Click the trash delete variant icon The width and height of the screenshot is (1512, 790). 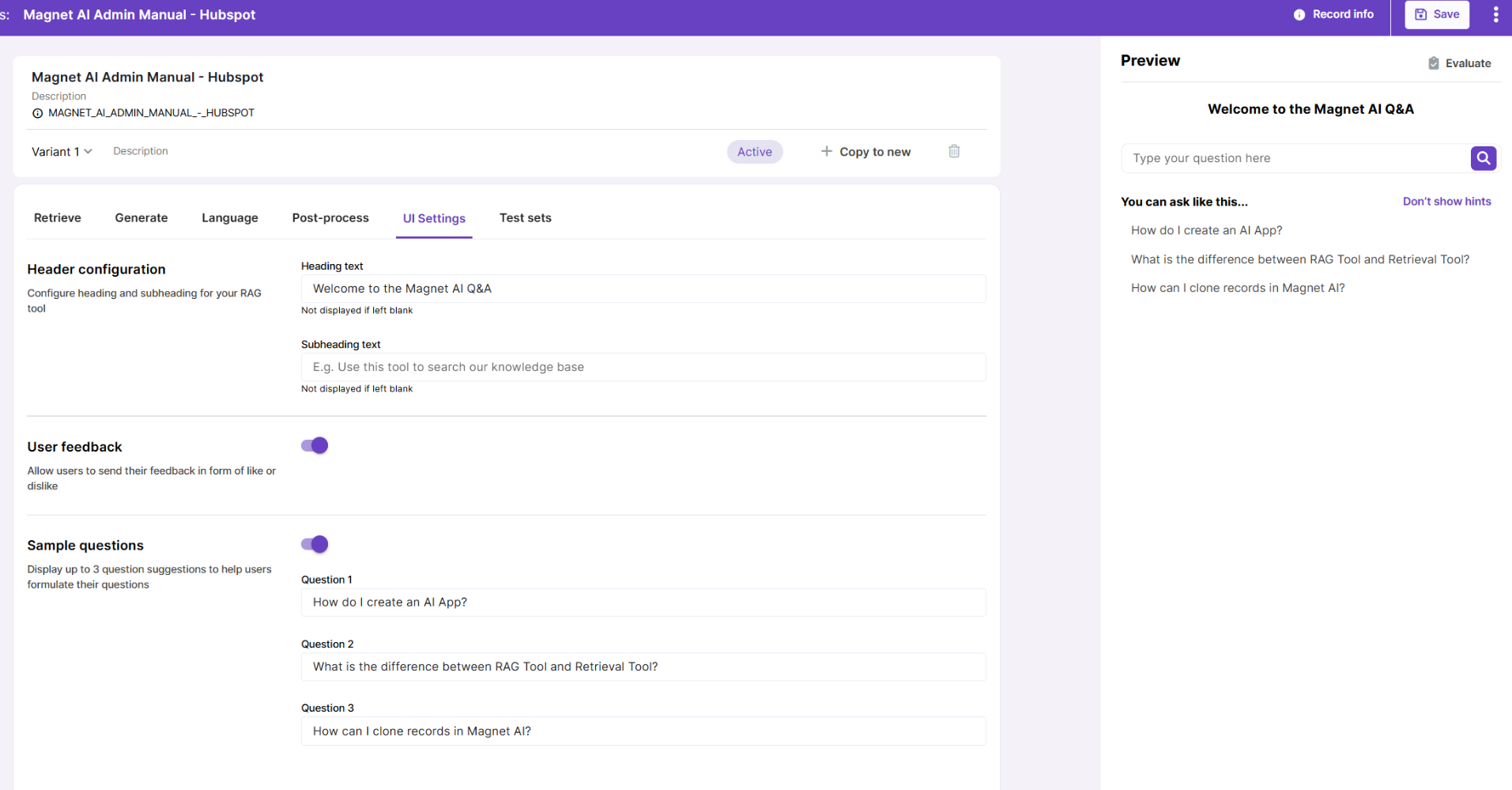pos(954,151)
